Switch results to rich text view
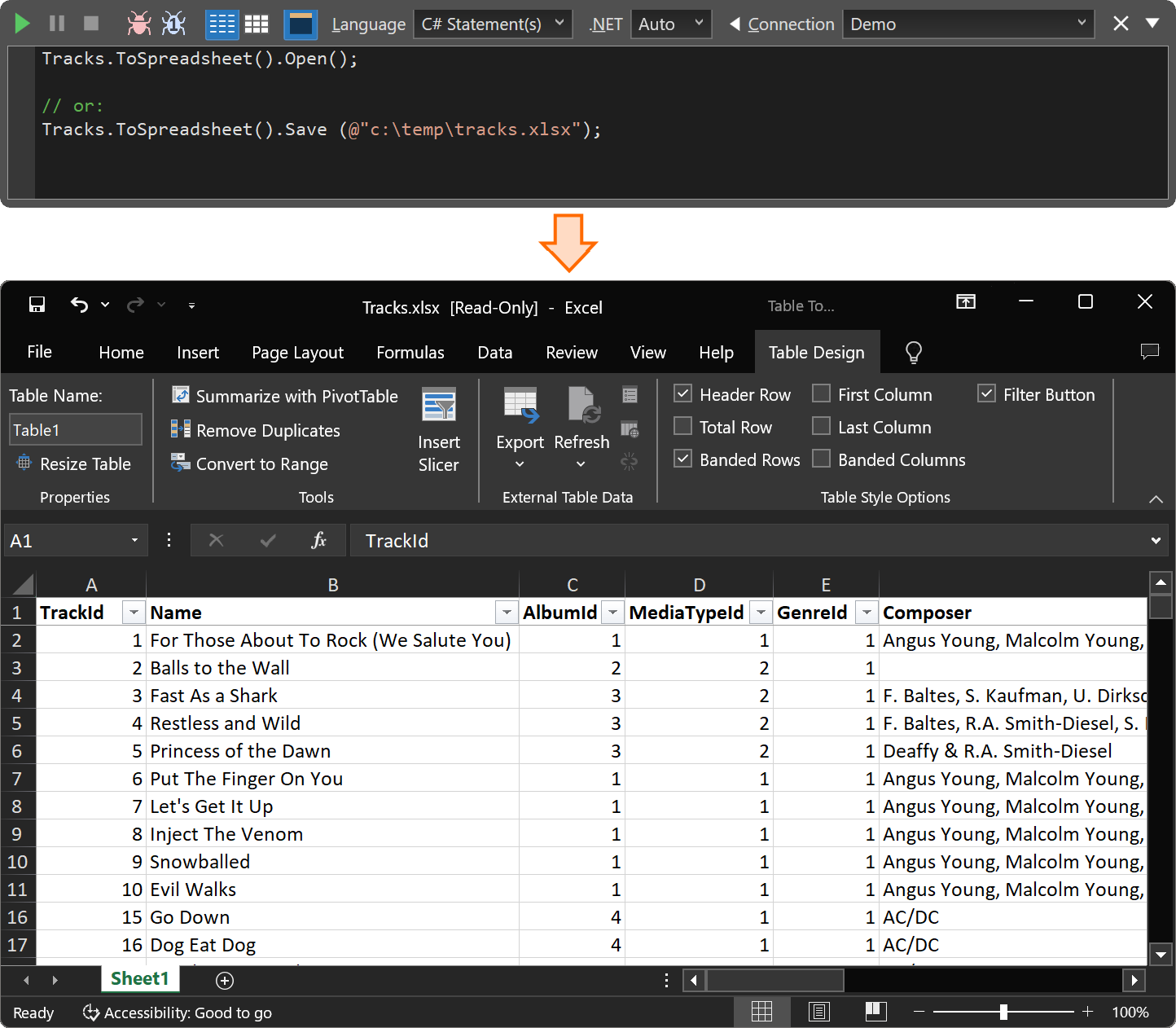The height and width of the screenshot is (1028, 1176). [x=222, y=24]
